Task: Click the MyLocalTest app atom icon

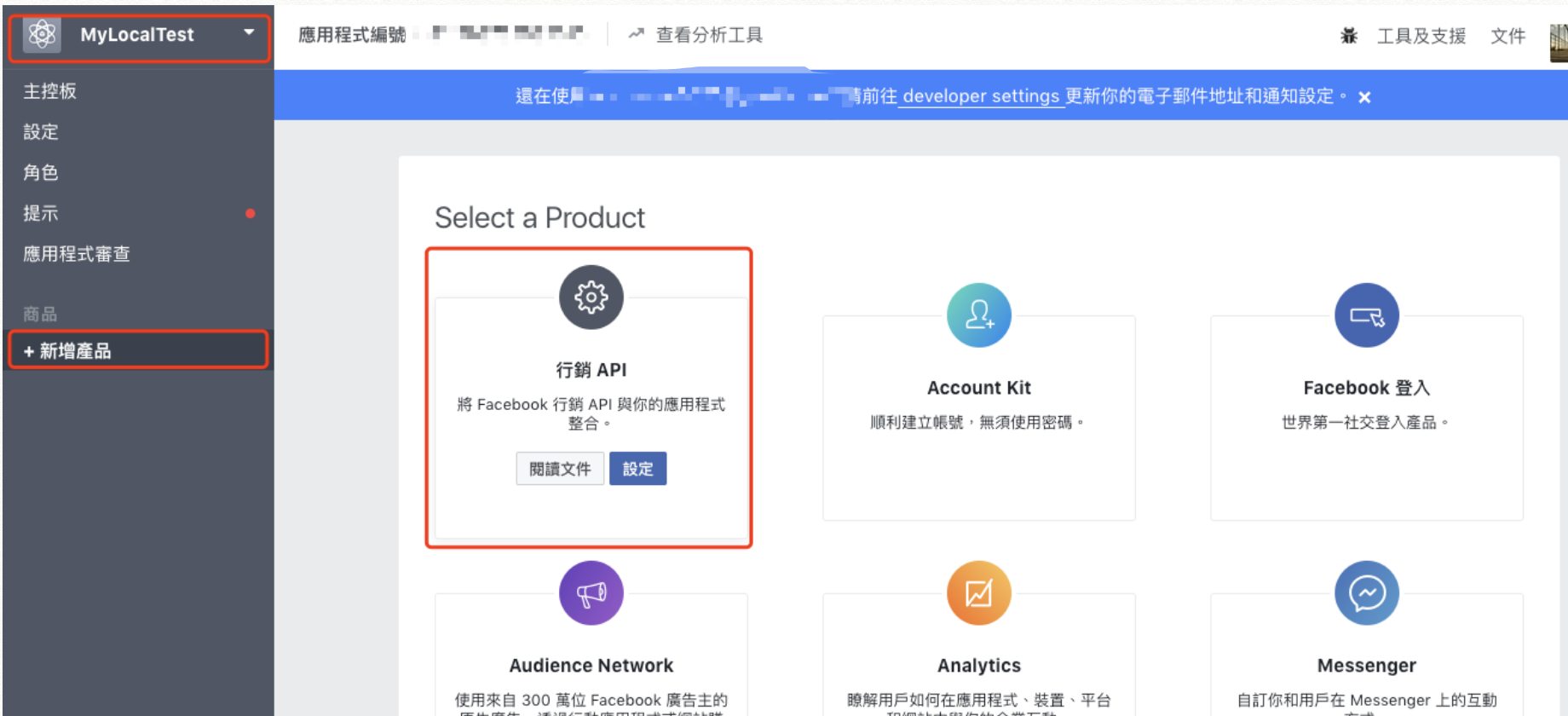Action: [42, 35]
